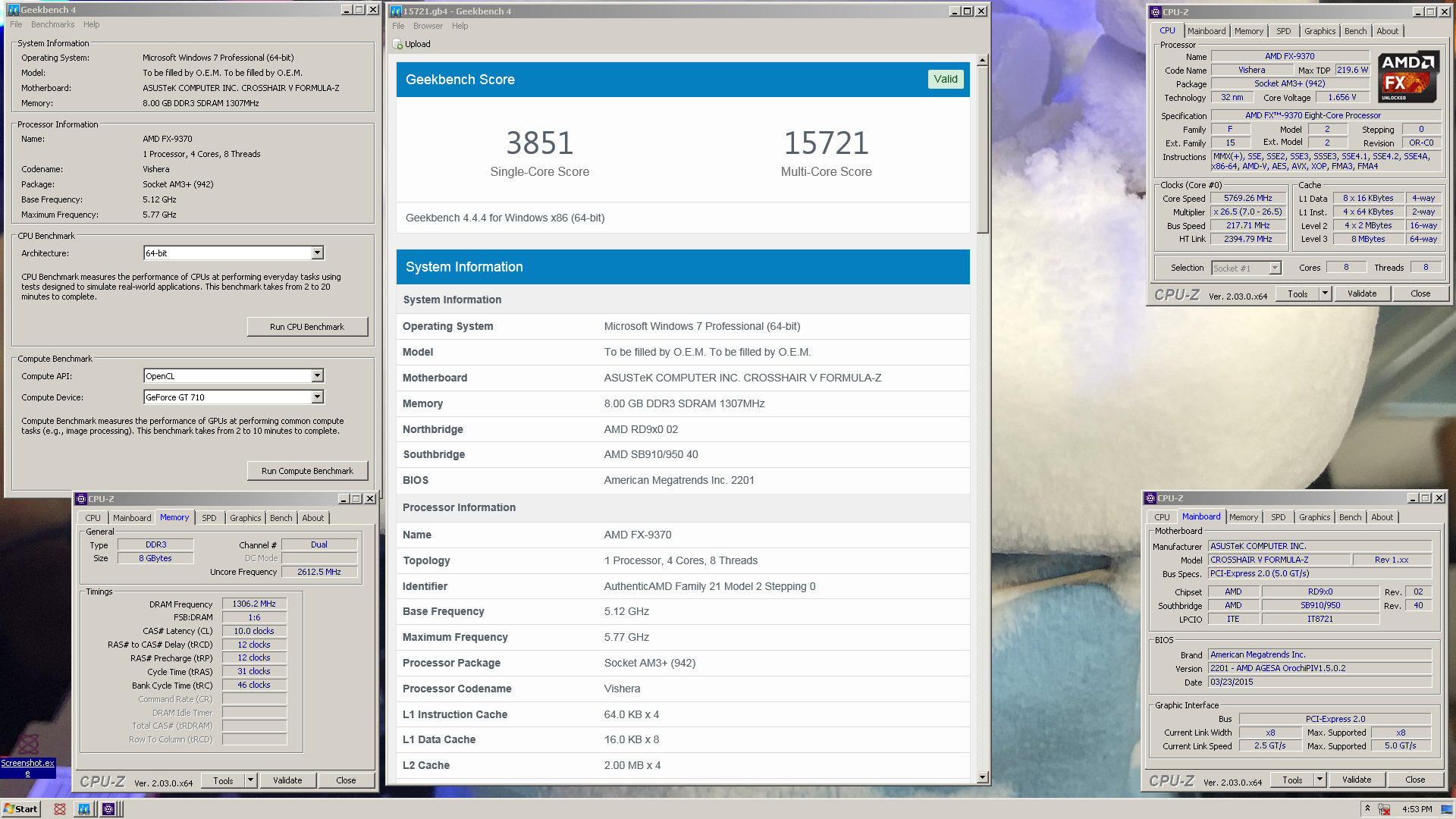Open Help menu in Geekbench 4 window
The height and width of the screenshot is (819, 1456).
(x=91, y=24)
